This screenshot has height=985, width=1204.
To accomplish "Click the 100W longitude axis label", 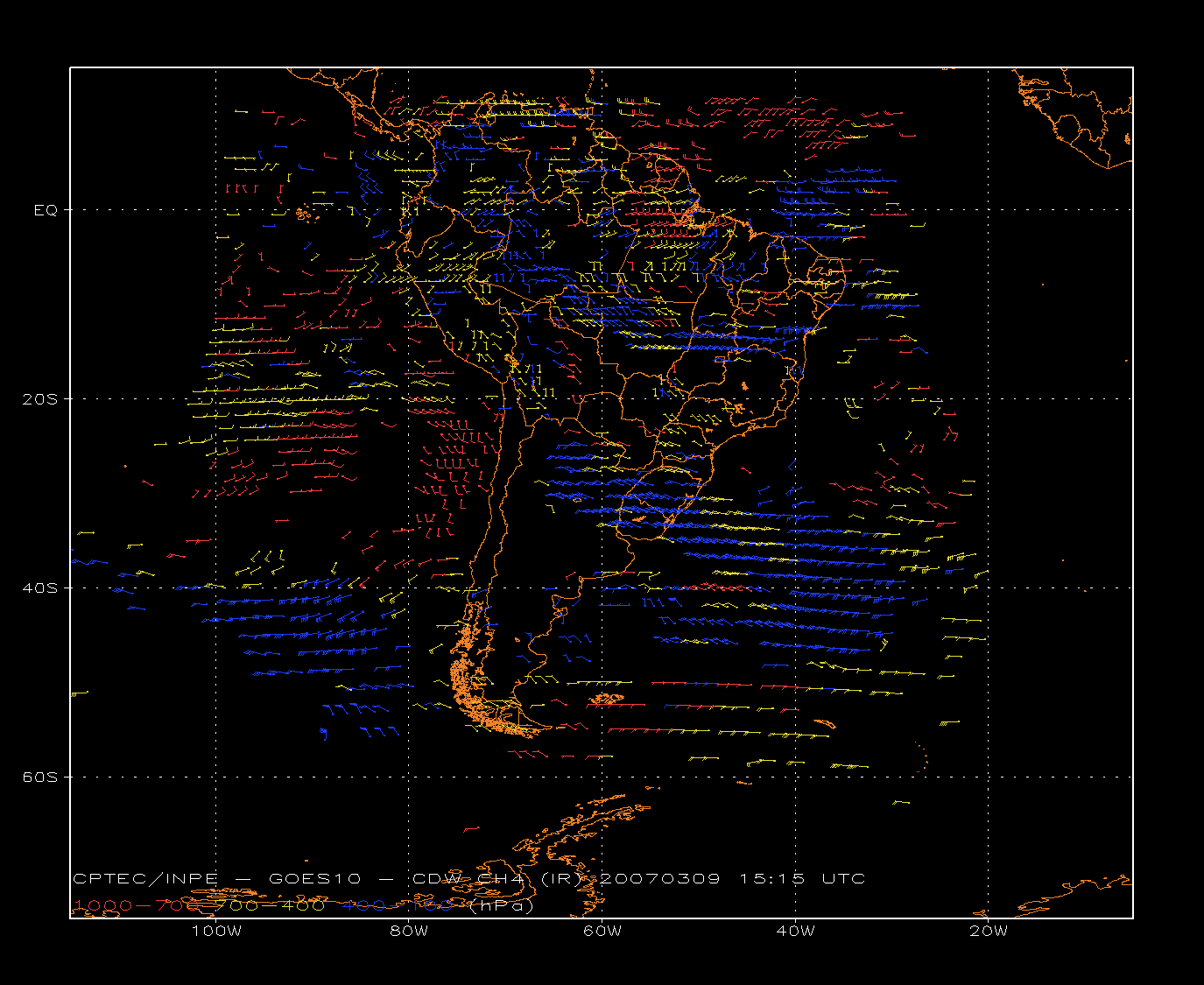I will pos(216,931).
